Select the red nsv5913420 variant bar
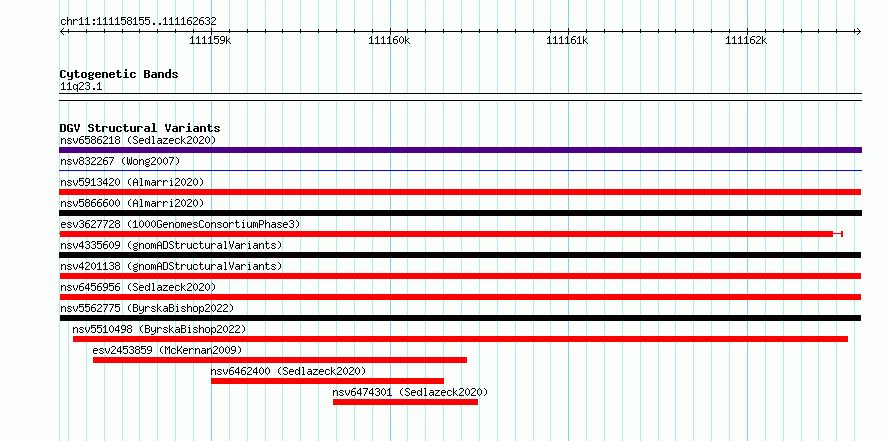Viewport: 890px width, 441px height. pos(460,192)
